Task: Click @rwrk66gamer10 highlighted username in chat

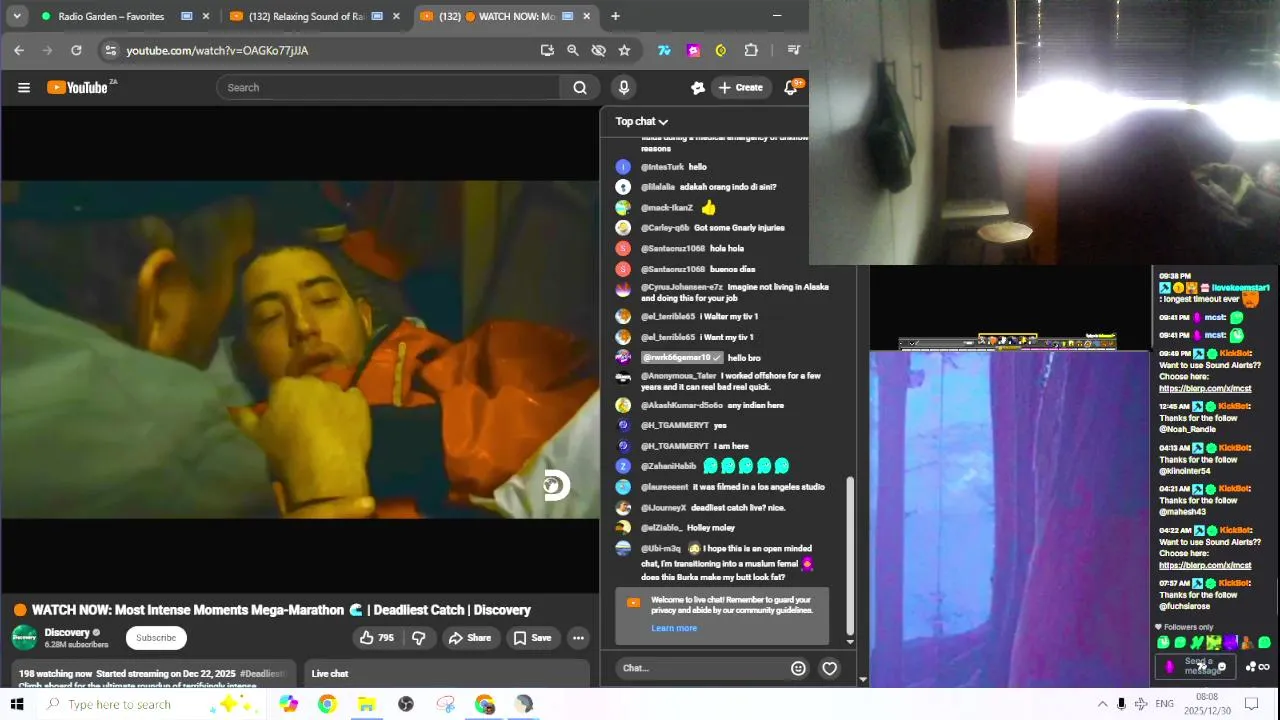Action: point(680,358)
